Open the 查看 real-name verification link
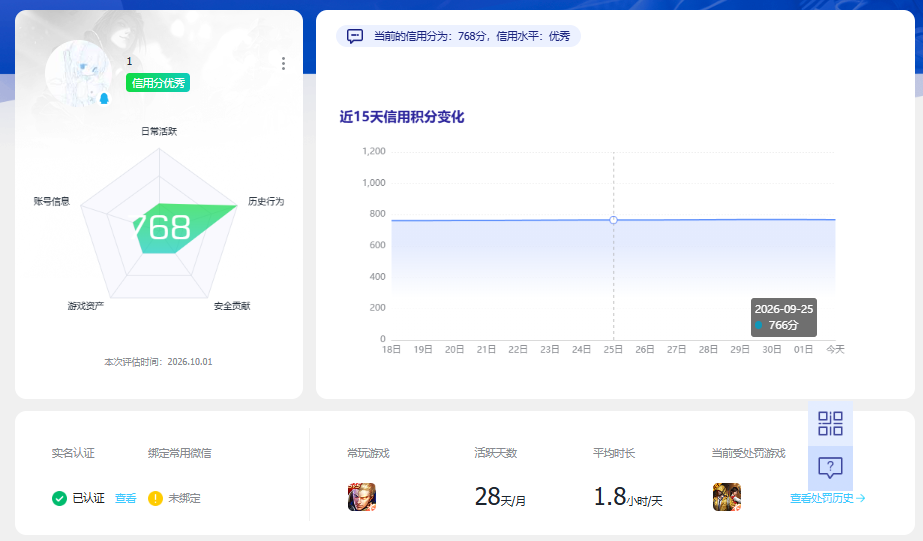The width and height of the screenshot is (923, 541). click(x=125, y=499)
